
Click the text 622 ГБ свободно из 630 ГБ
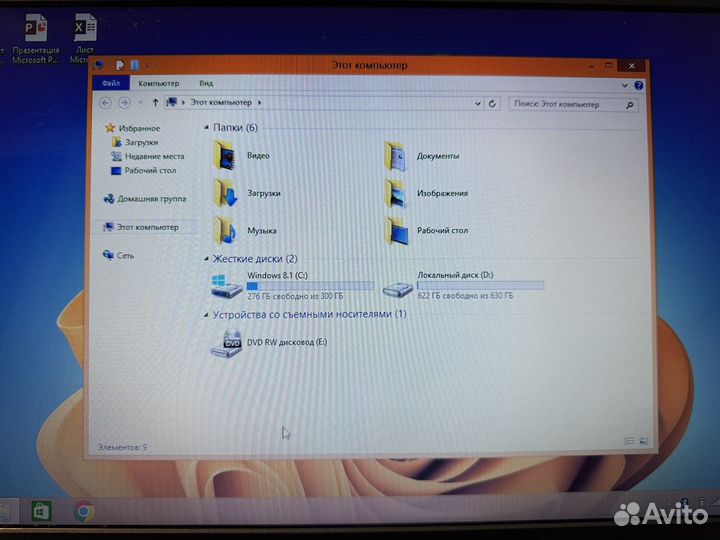(465, 295)
